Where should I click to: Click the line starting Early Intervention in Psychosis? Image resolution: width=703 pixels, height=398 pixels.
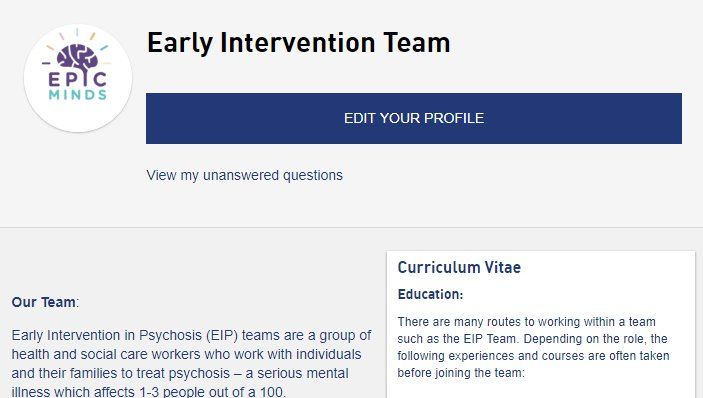click(191, 335)
